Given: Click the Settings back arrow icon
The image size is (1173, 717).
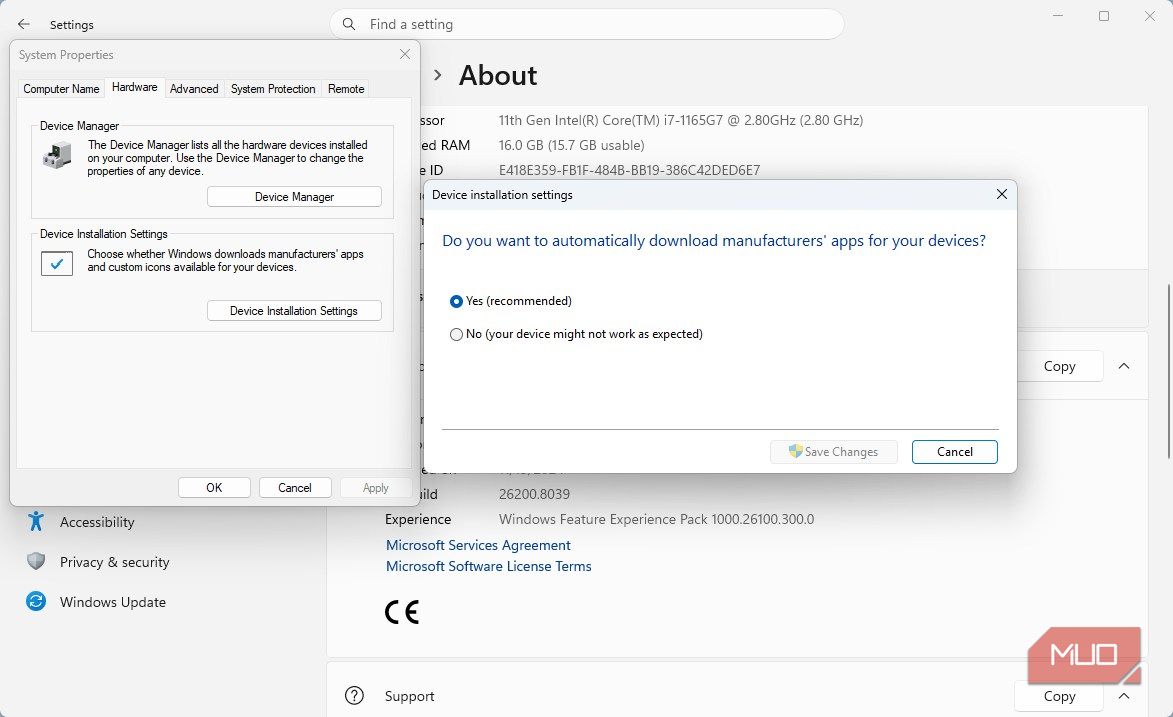Looking at the screenshot, I should (24, 25).
